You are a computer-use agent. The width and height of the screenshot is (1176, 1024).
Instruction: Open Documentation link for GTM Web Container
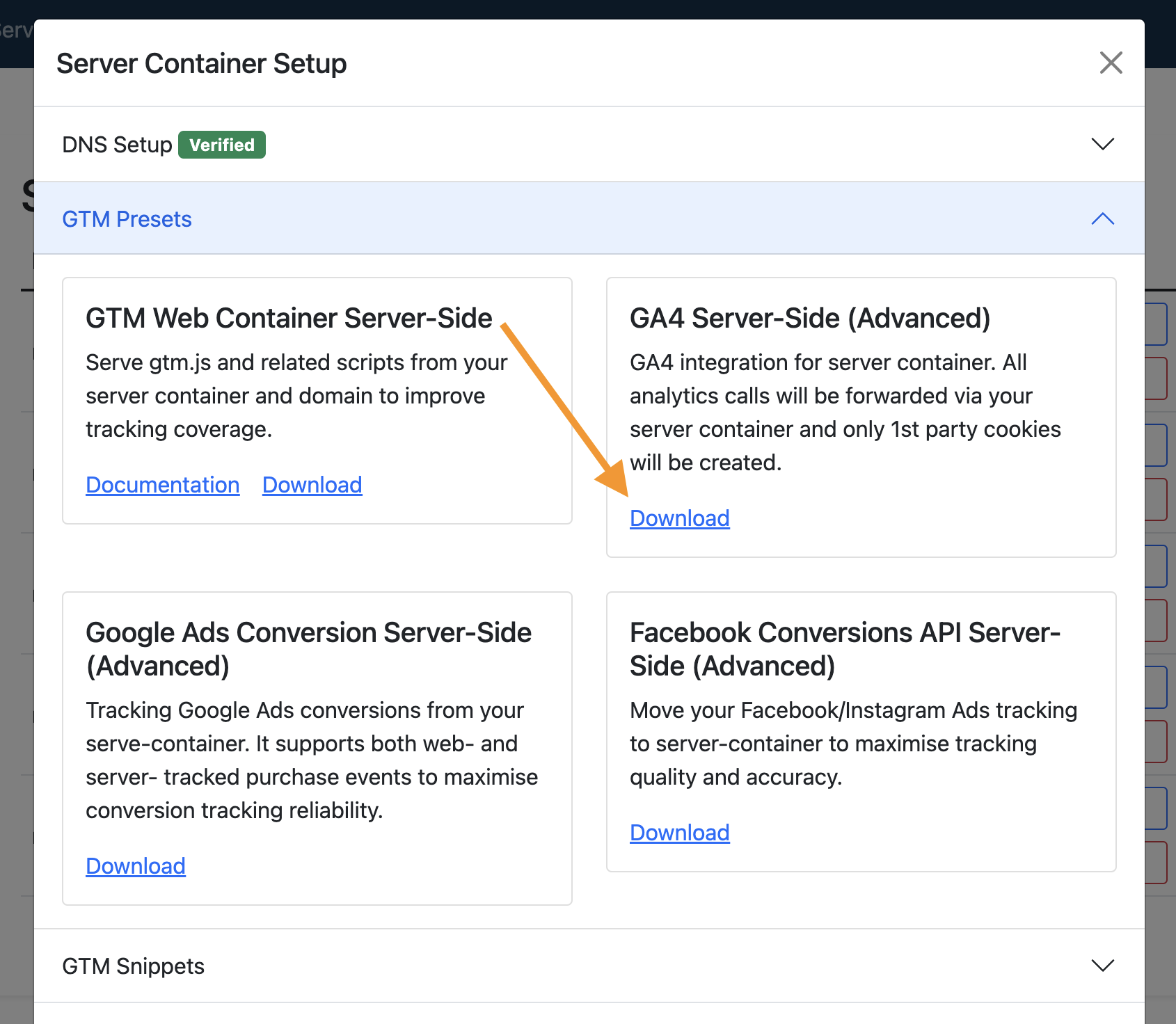tap(162, 485)
